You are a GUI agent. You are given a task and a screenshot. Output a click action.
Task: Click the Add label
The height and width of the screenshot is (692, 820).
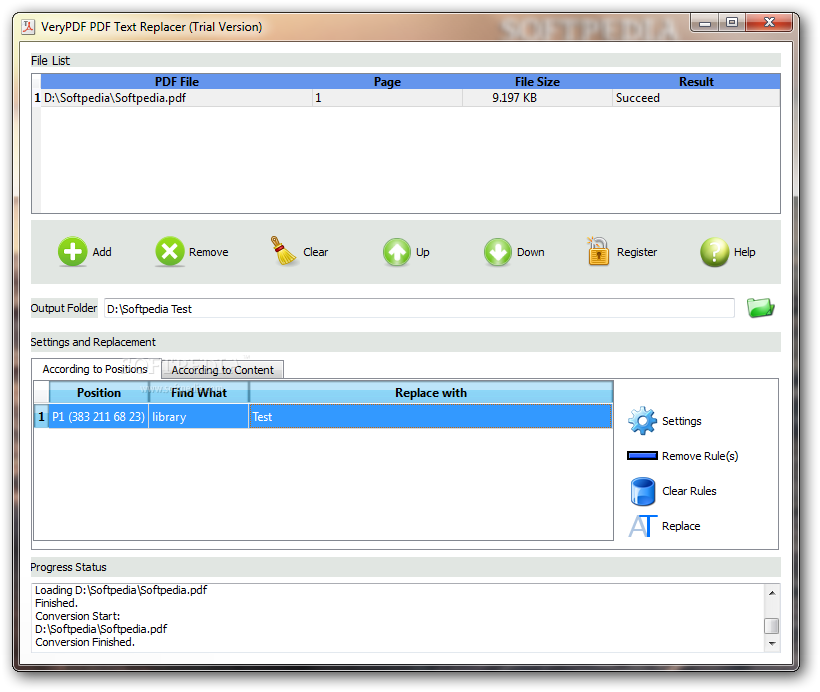point(102,252)
